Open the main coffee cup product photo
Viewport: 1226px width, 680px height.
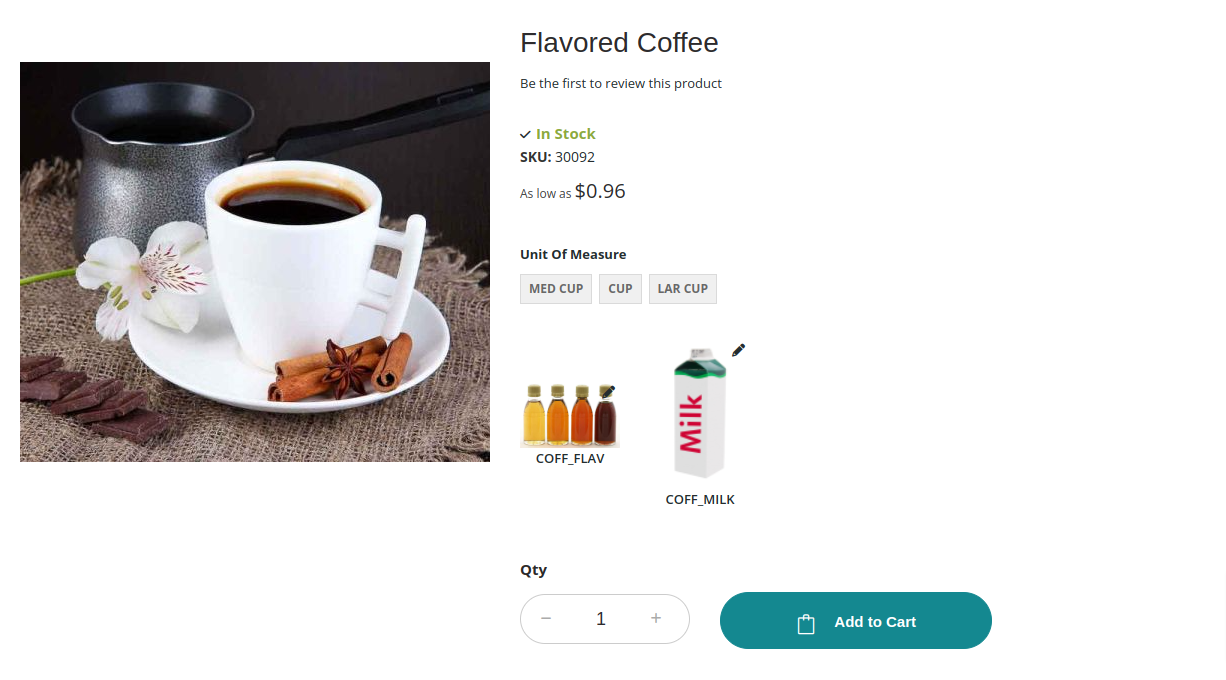click(255, 262)
